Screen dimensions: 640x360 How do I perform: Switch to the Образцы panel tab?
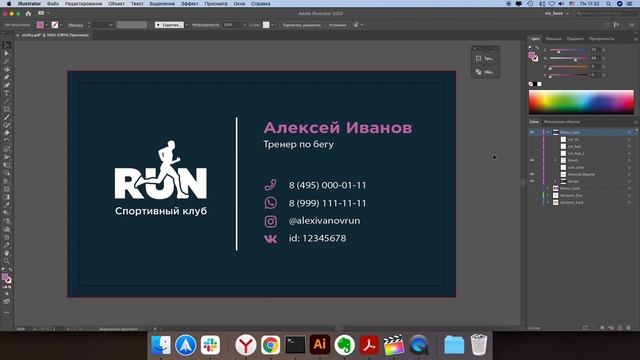(553, 39)
